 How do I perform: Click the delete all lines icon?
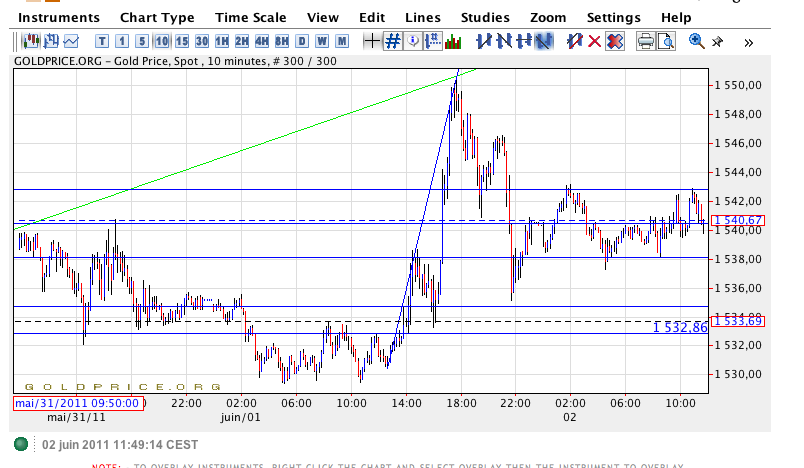[615, 41]
